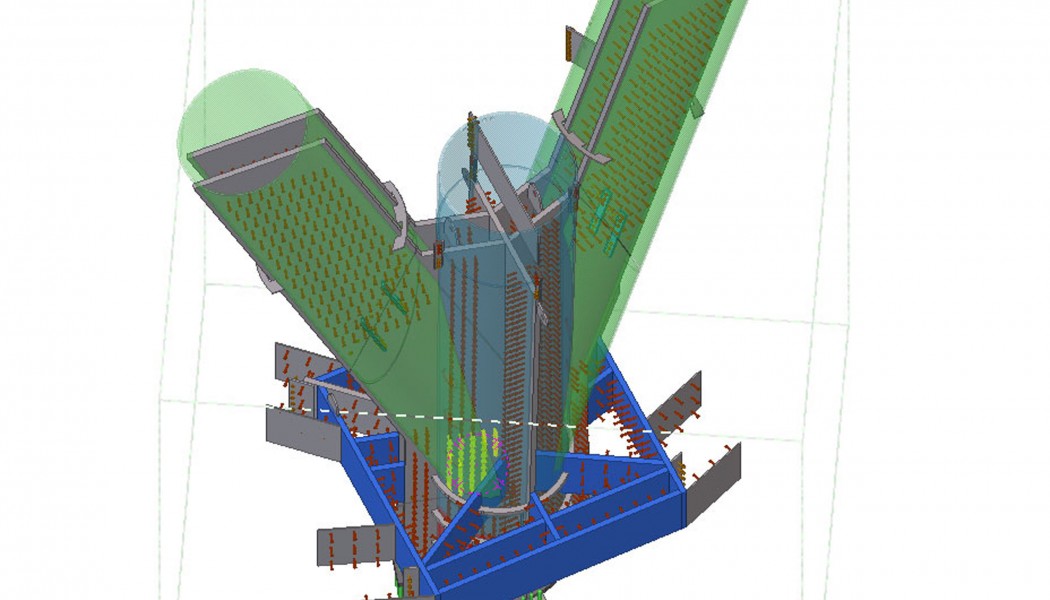The image size is (1050, 600).
Task: Select the curved gray ring plate at cylinder base
Action: pos(500,507)
